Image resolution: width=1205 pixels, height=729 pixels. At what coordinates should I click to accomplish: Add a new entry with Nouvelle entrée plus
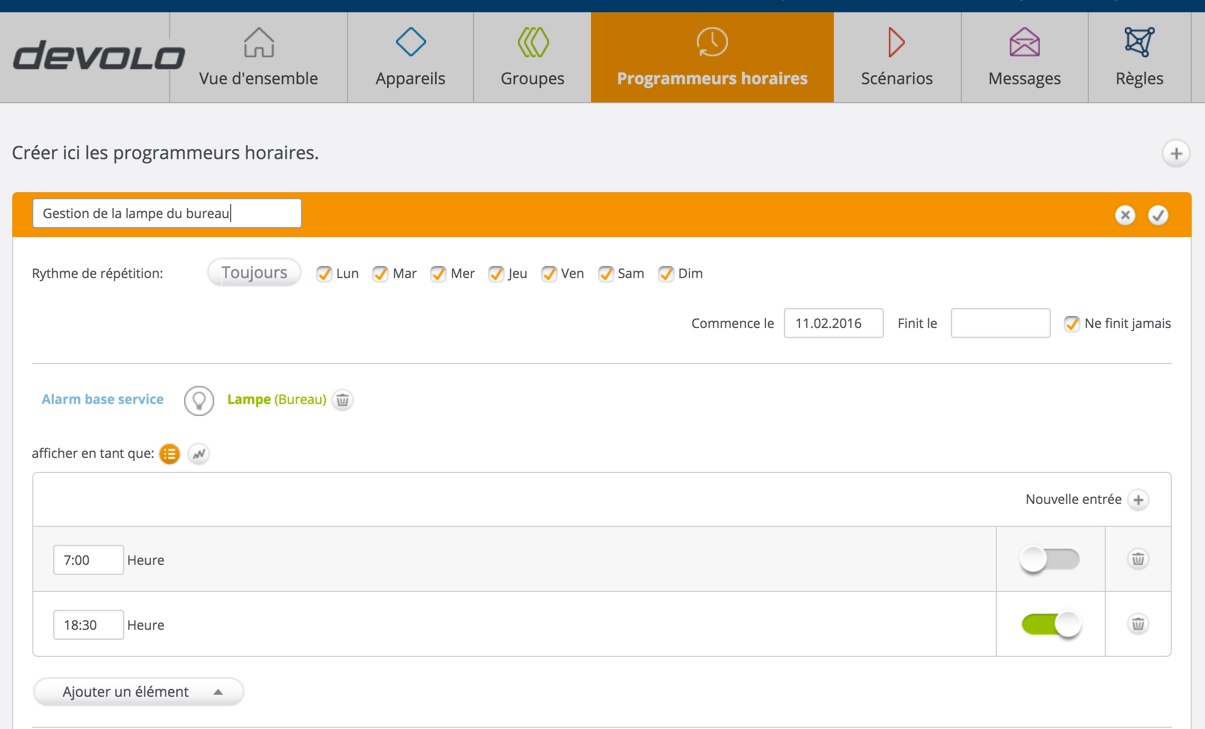[x=1138, y=500]
